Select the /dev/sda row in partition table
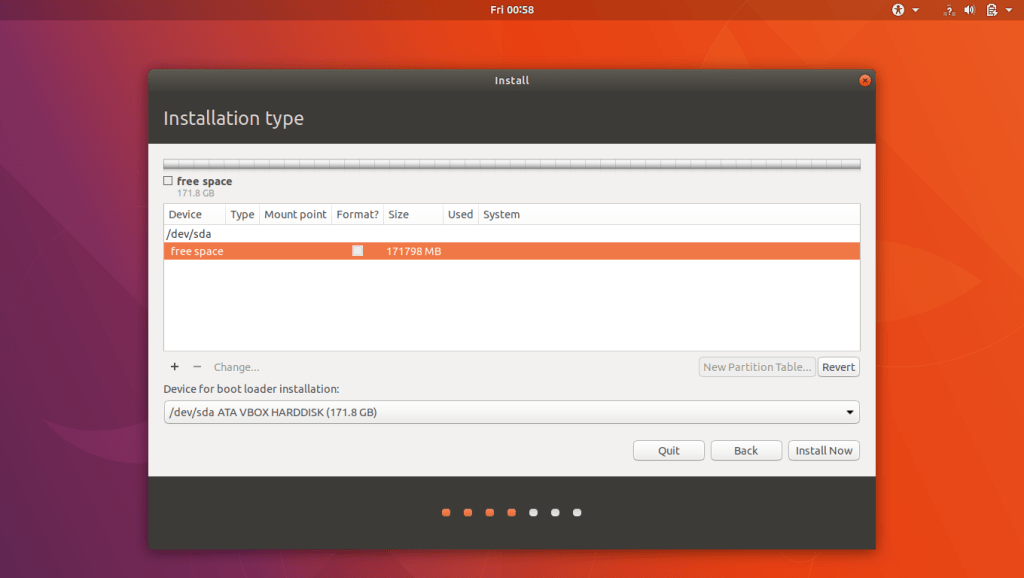Image resolution: width=1024 pixels, height=578 pixels. coord(190,233)
